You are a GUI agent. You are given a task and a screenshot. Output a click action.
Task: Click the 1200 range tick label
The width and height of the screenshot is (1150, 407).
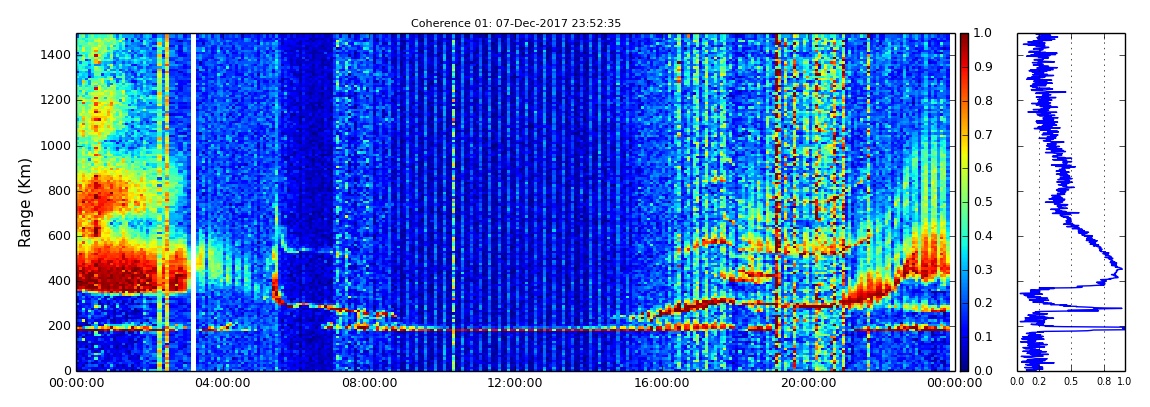(56, 100)
